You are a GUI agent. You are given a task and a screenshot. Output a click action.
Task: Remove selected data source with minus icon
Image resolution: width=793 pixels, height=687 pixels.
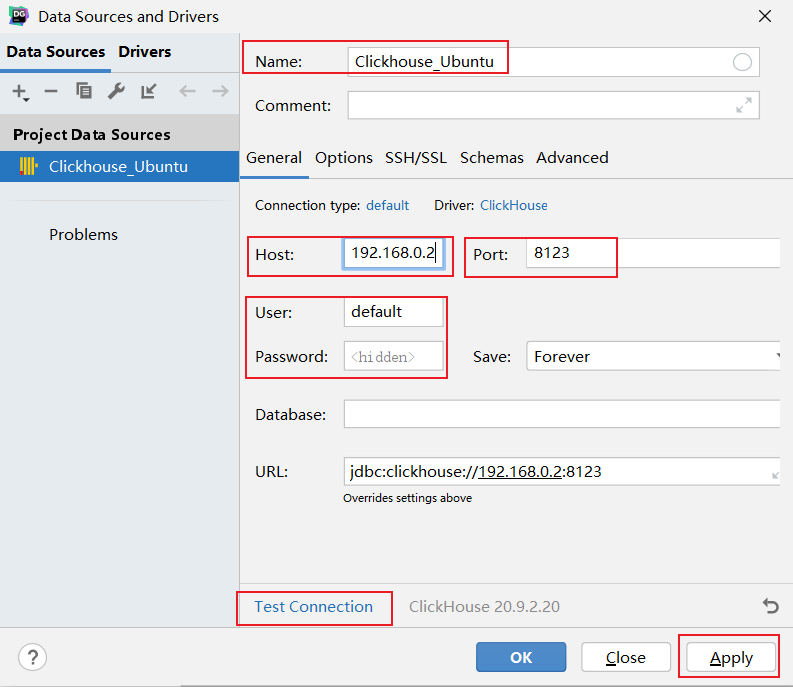51,92
